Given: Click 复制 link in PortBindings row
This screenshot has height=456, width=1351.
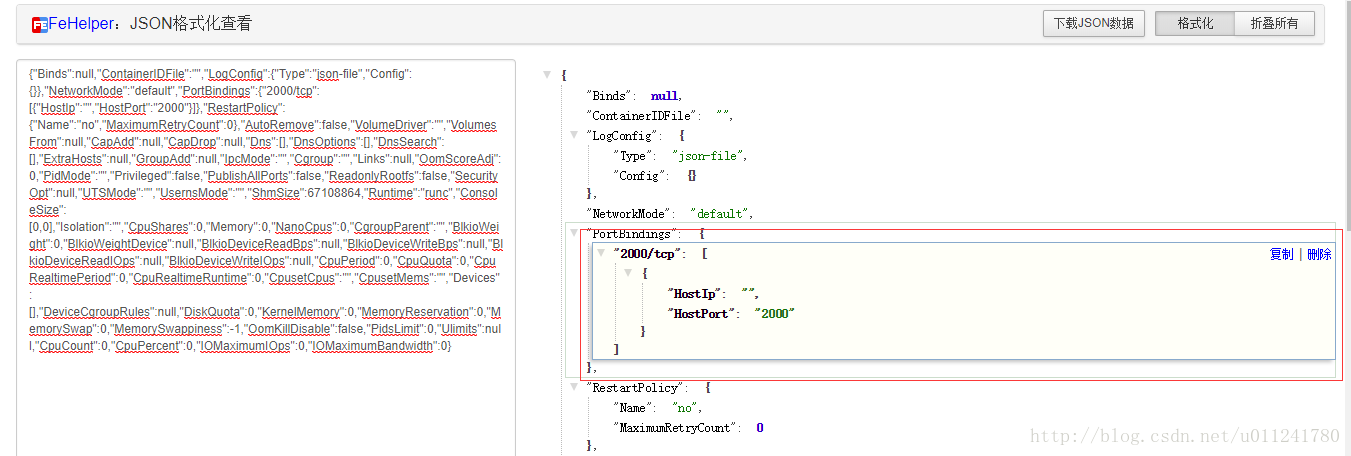Looking at the screenshot, I should [x=1281, y=254].
